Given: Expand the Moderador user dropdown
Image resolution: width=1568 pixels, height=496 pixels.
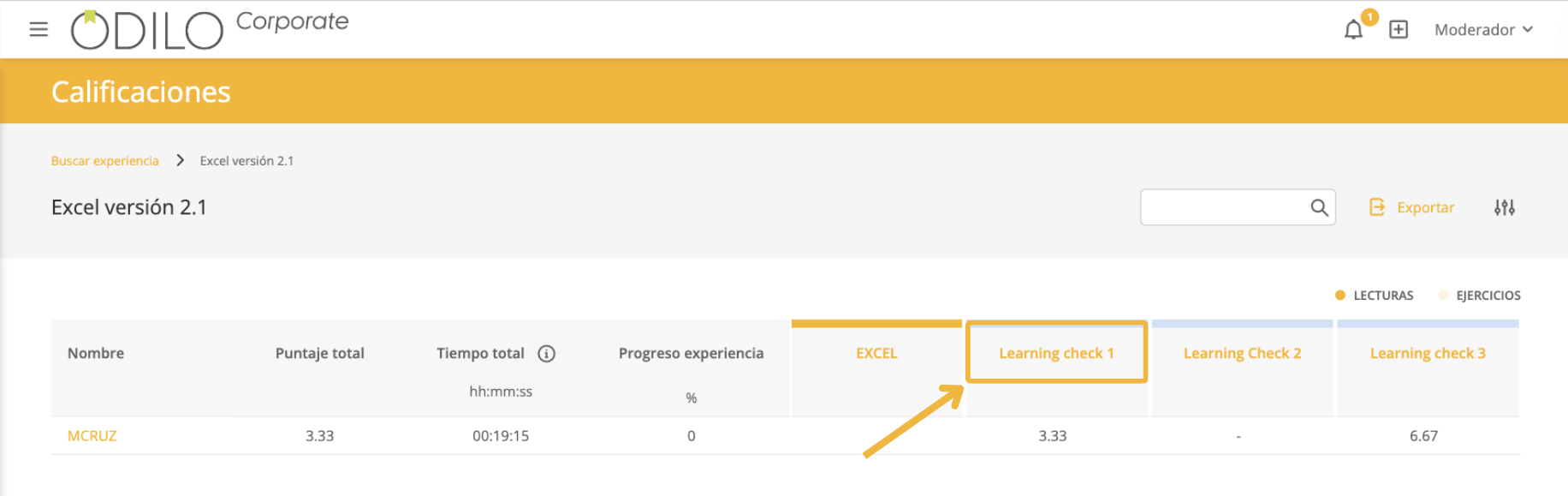Looking at the screenshot, I should 1483,30.
